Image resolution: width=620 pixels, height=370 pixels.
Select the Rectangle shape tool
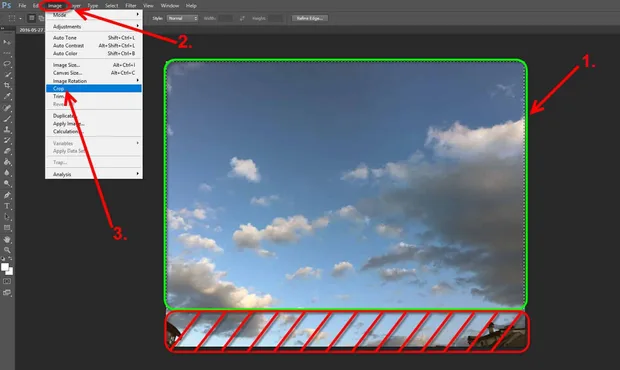[7, 228]
